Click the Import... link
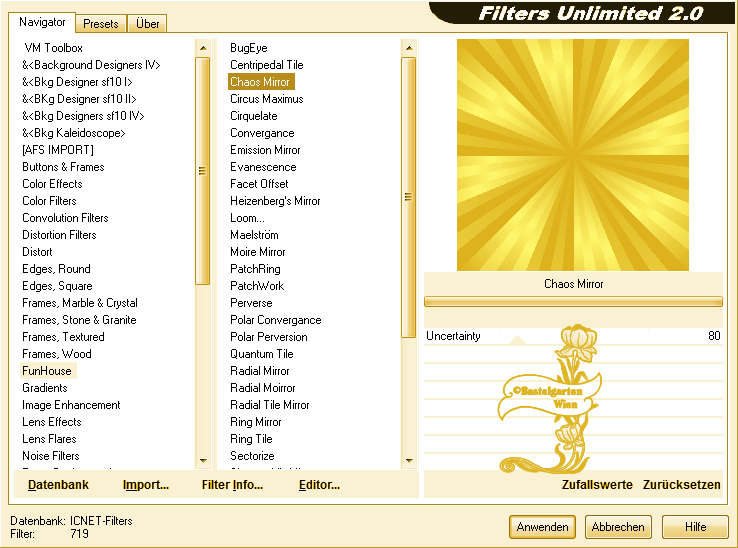This screenshot has width=738, height=548. pos(145,484)
